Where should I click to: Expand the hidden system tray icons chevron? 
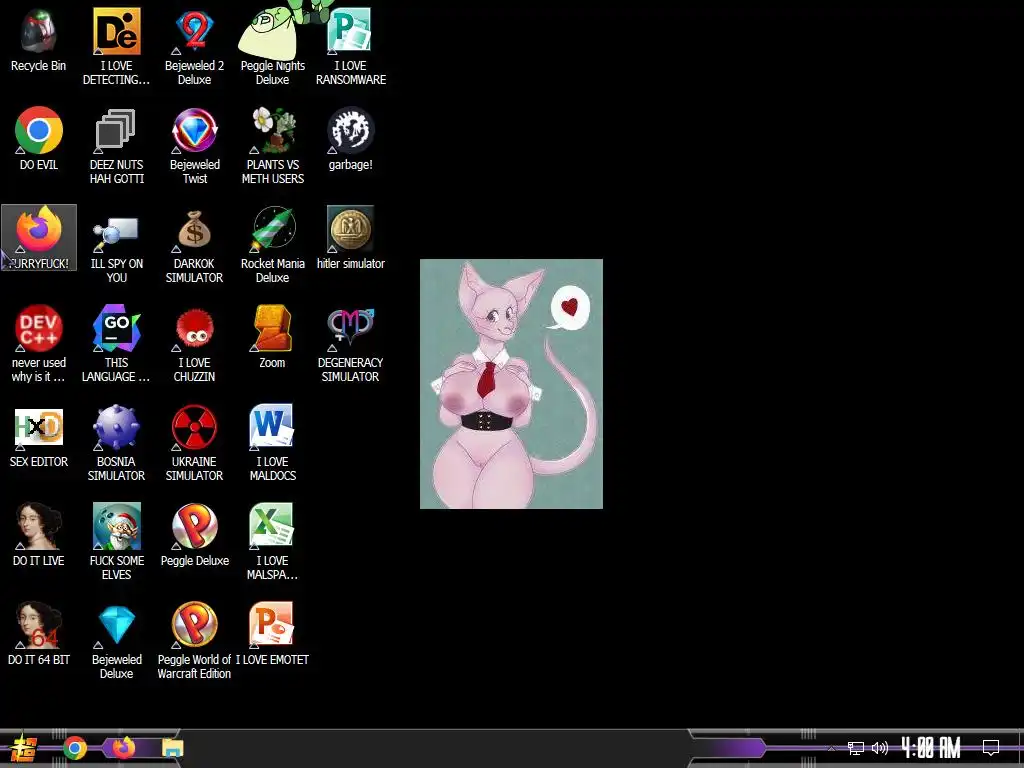831,748
